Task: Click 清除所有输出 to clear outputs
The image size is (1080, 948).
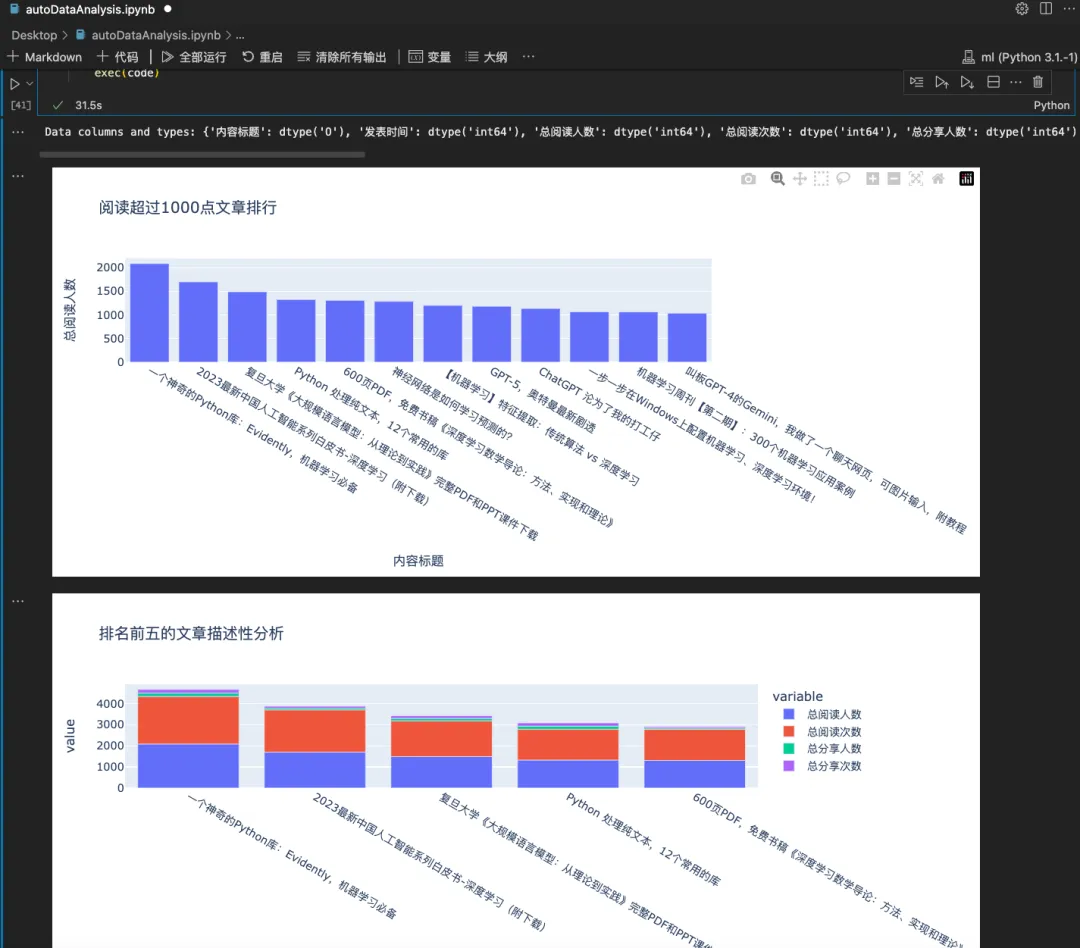Action: (x=341, y=57)
